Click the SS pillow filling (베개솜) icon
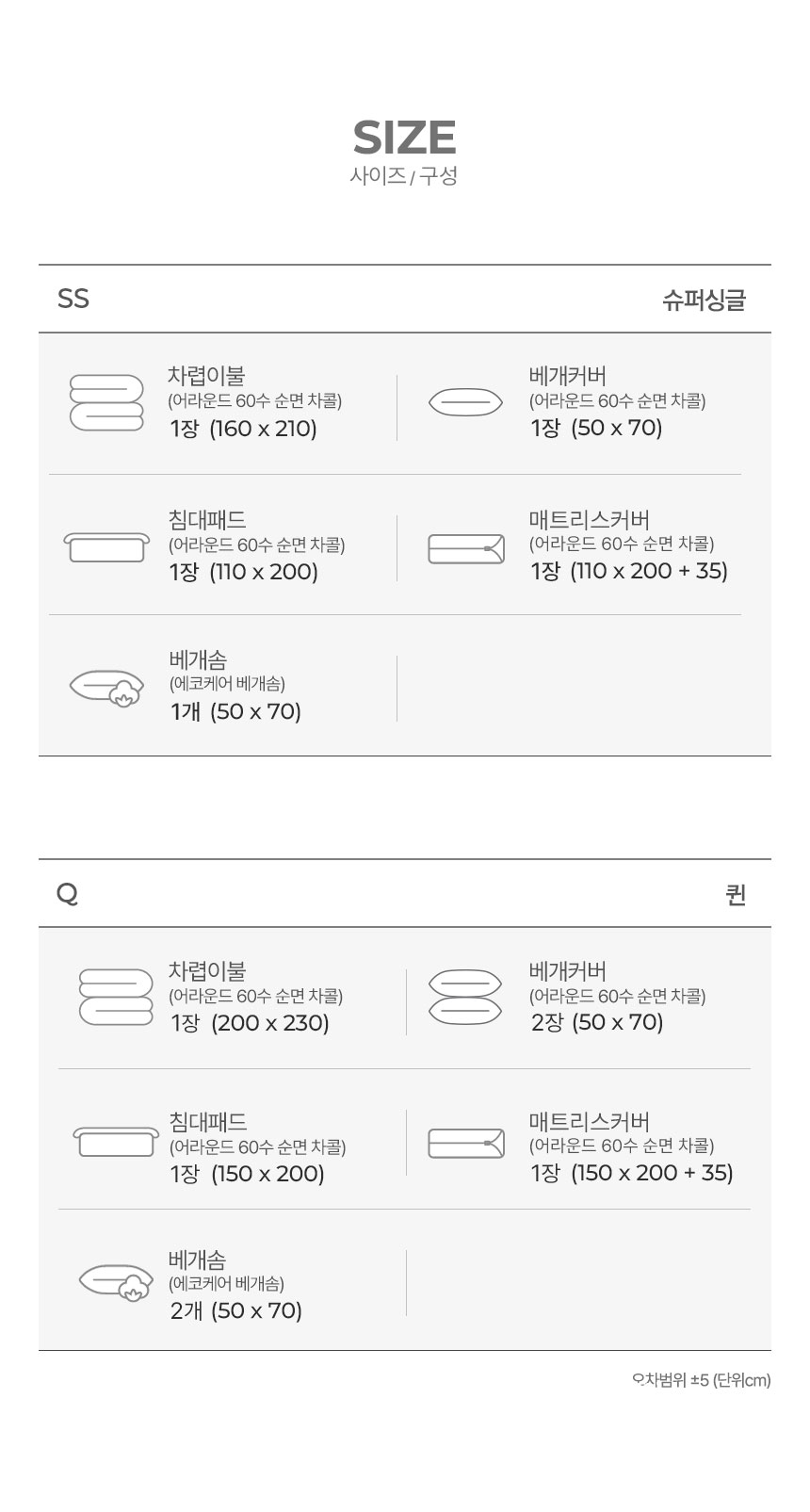This screenshot has height=1512, width=810. tap(107, 689)
